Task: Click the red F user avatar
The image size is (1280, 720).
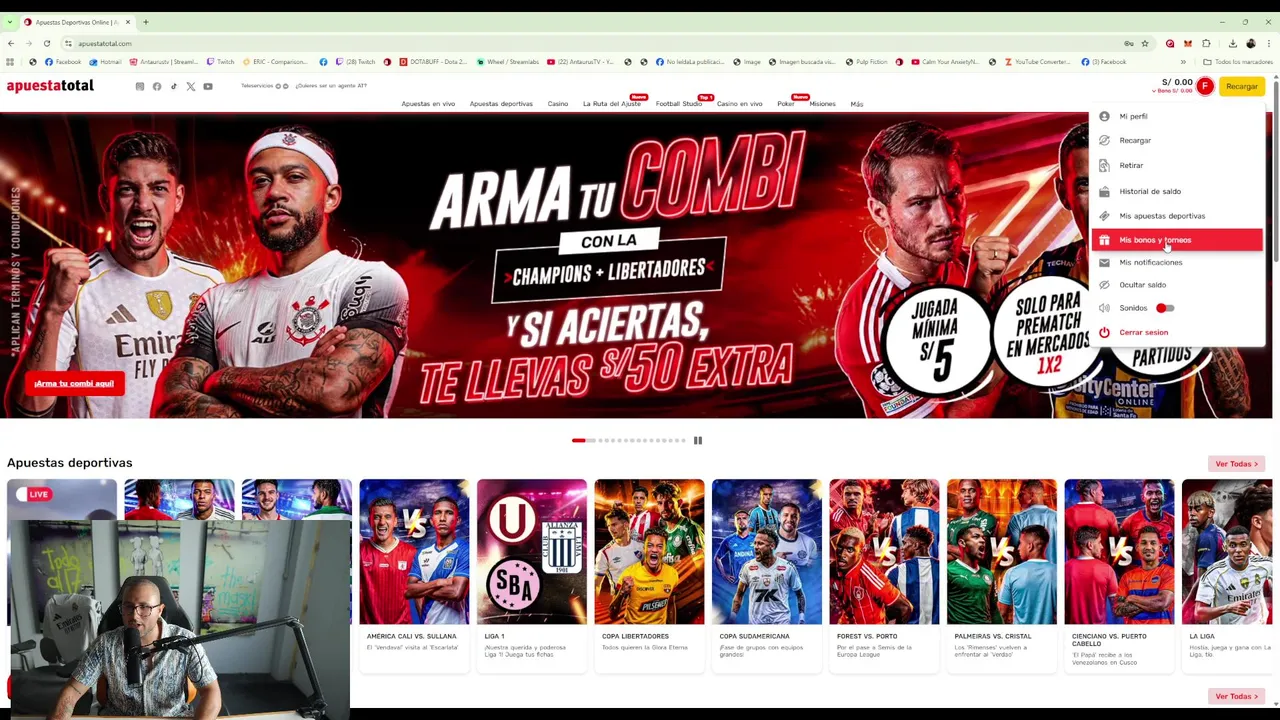Action: 1205,86
